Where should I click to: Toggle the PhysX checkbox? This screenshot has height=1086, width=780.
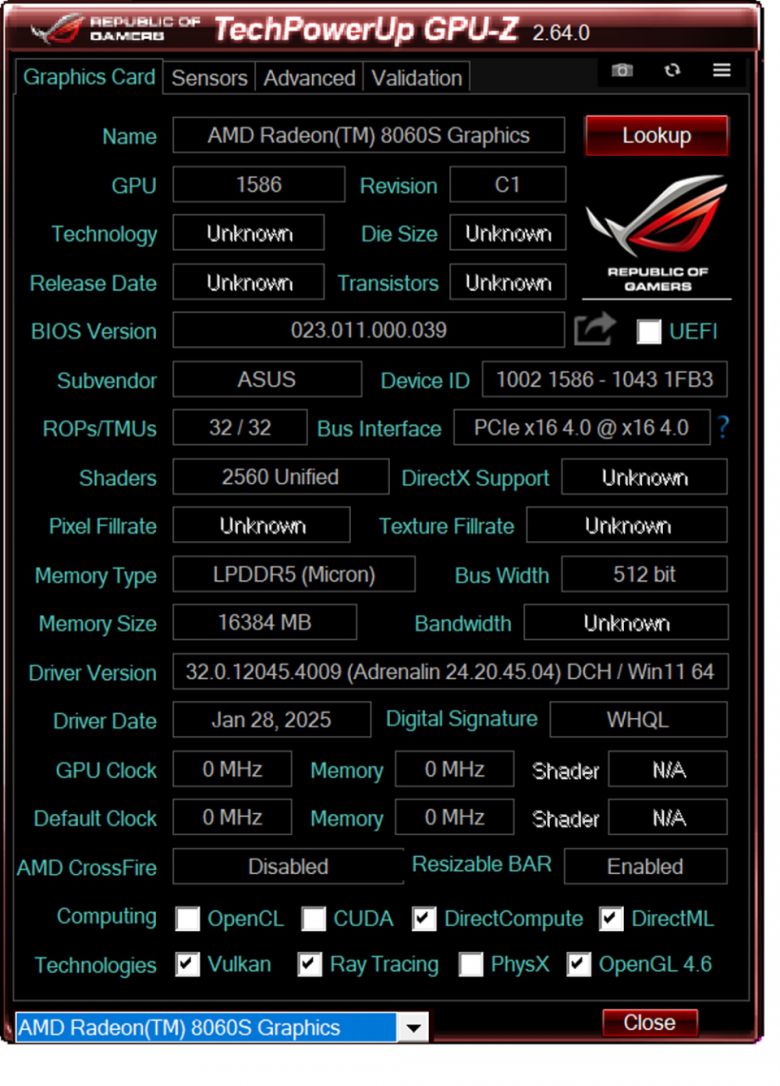tap(471, 964)
